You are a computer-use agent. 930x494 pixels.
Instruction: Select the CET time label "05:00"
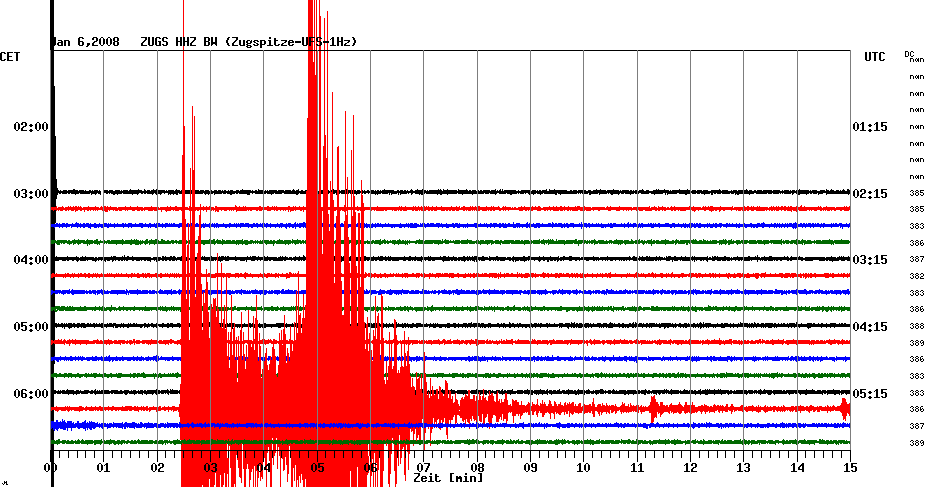coord(31,327)
